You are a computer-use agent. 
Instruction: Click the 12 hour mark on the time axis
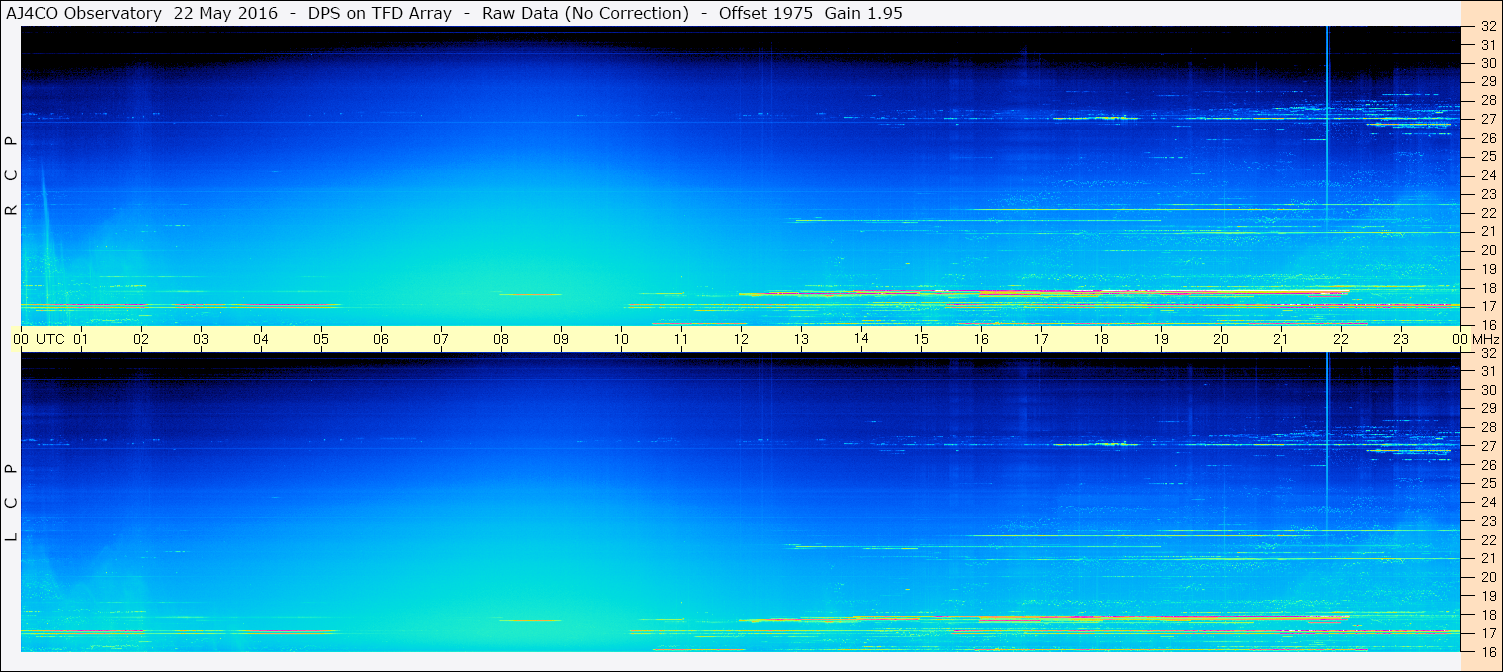coord(741,339)
